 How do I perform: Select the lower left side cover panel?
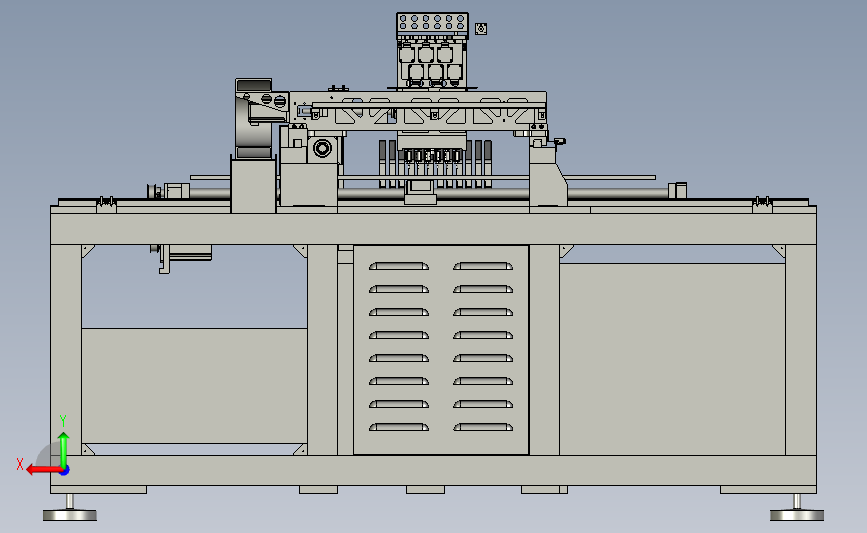[x=194, y=385]
